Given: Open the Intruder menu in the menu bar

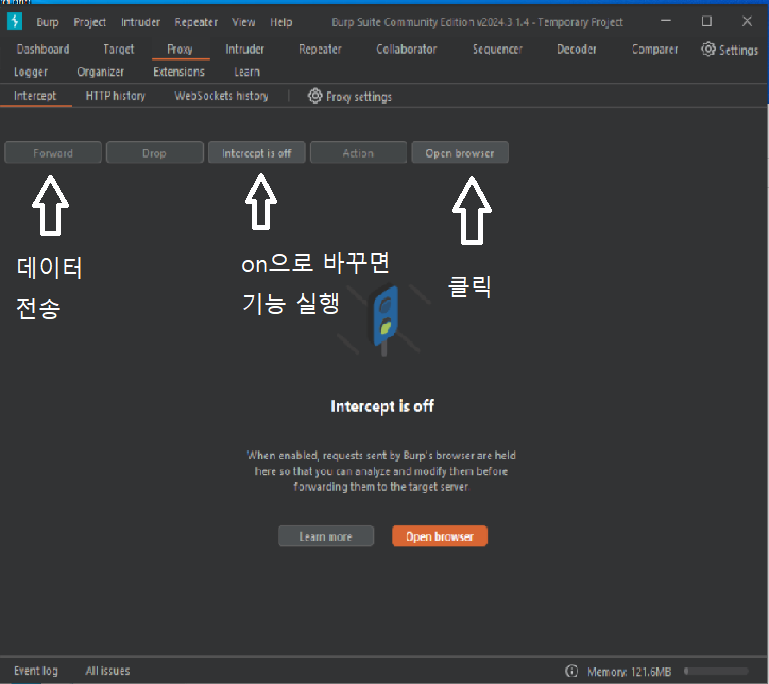Looking at the screenshot, I should (140, 22).
